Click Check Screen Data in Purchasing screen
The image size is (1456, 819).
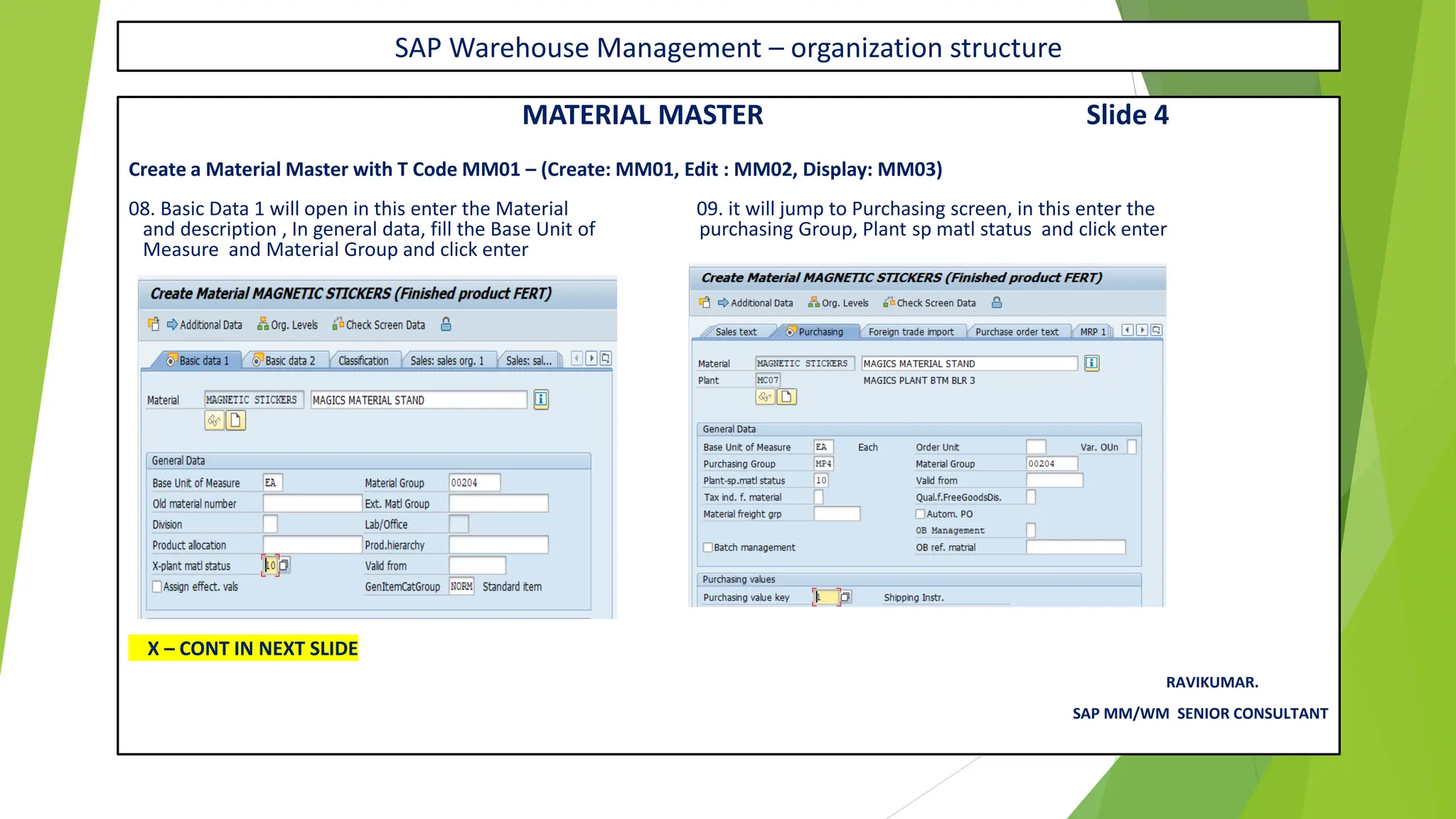tap(929, 303)
